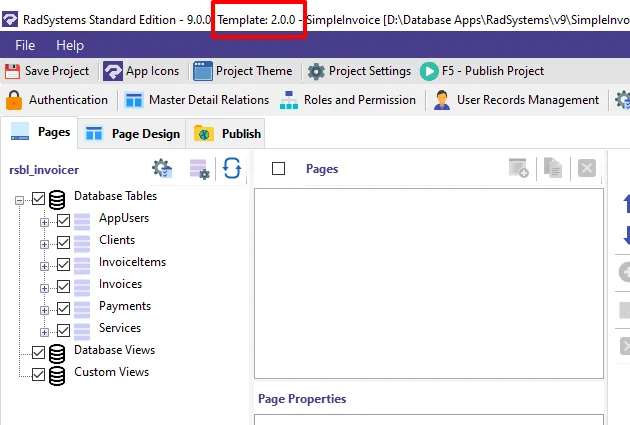Image resolution: width=630 pixels, height=425 pixels.
Task: Click the database settings gear icon beside rsbl_invoicer
Action: (162, 168)
